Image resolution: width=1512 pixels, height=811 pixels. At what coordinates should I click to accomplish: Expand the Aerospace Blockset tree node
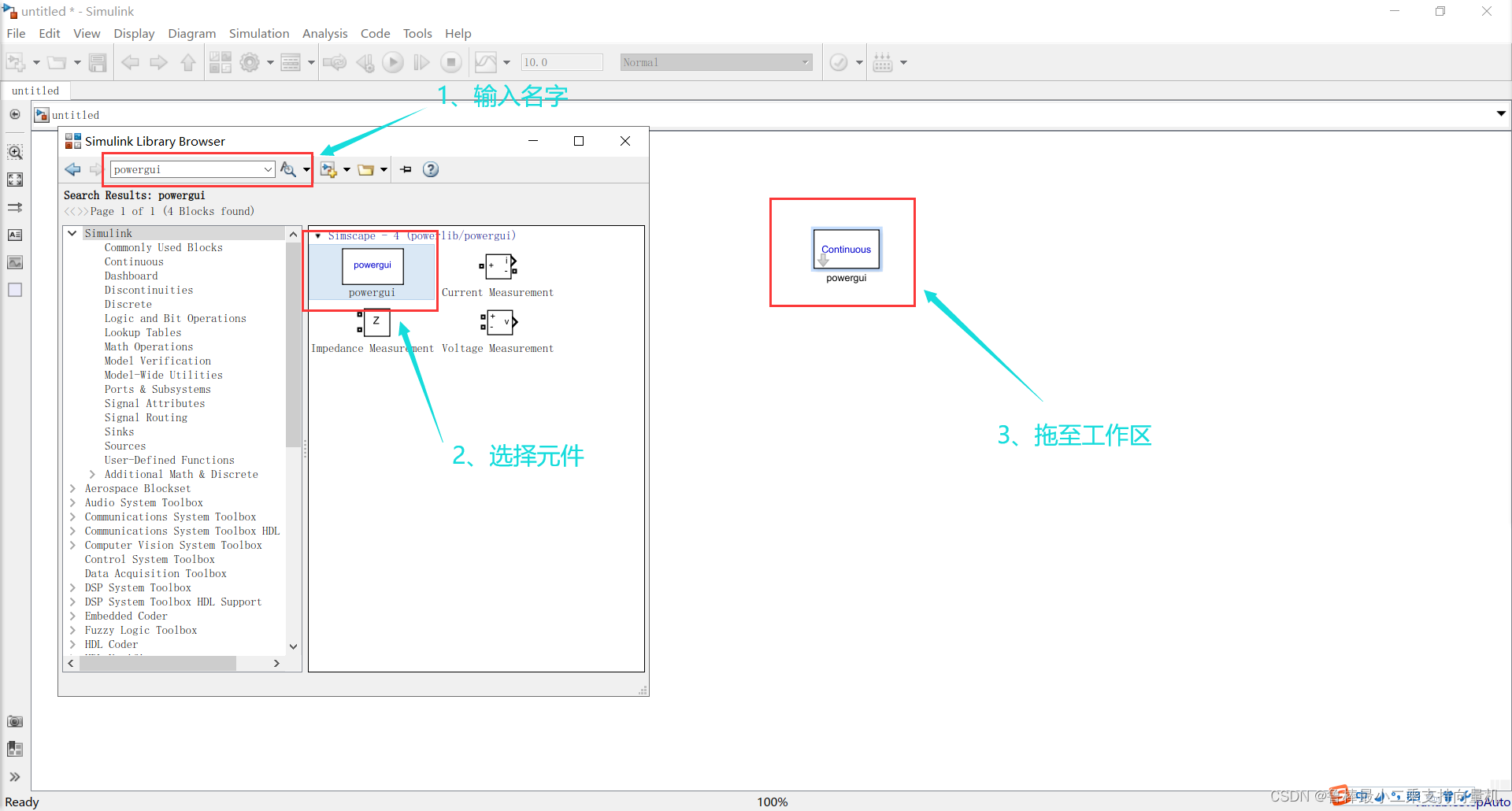click(x=72, y=488)
